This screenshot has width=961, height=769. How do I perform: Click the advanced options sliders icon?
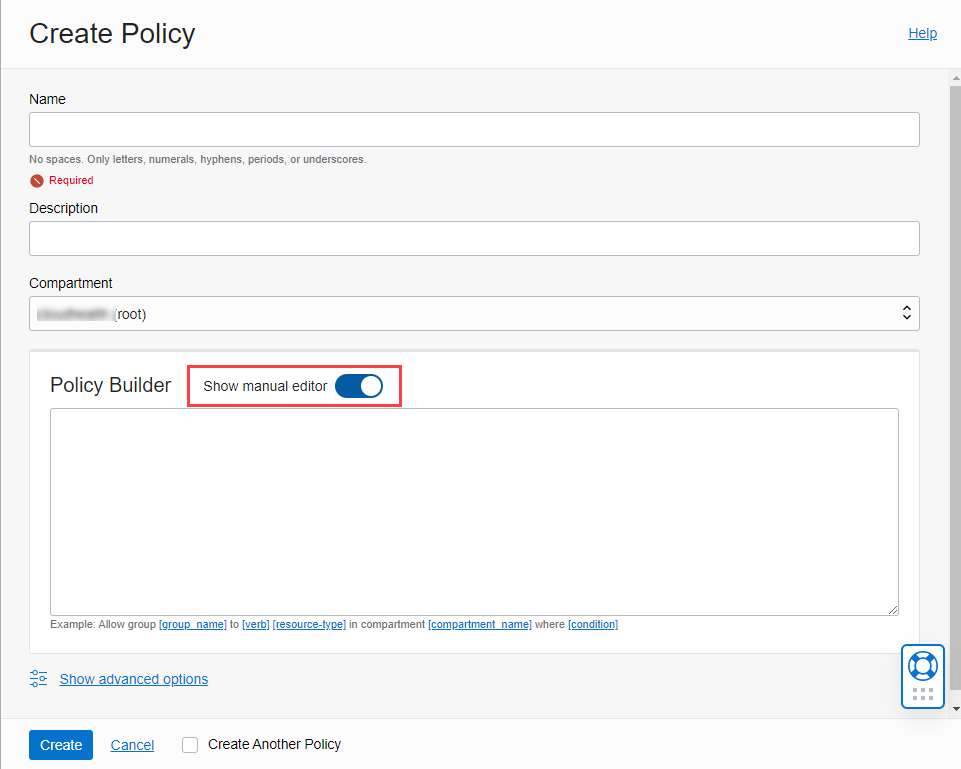tap(38, 679)
